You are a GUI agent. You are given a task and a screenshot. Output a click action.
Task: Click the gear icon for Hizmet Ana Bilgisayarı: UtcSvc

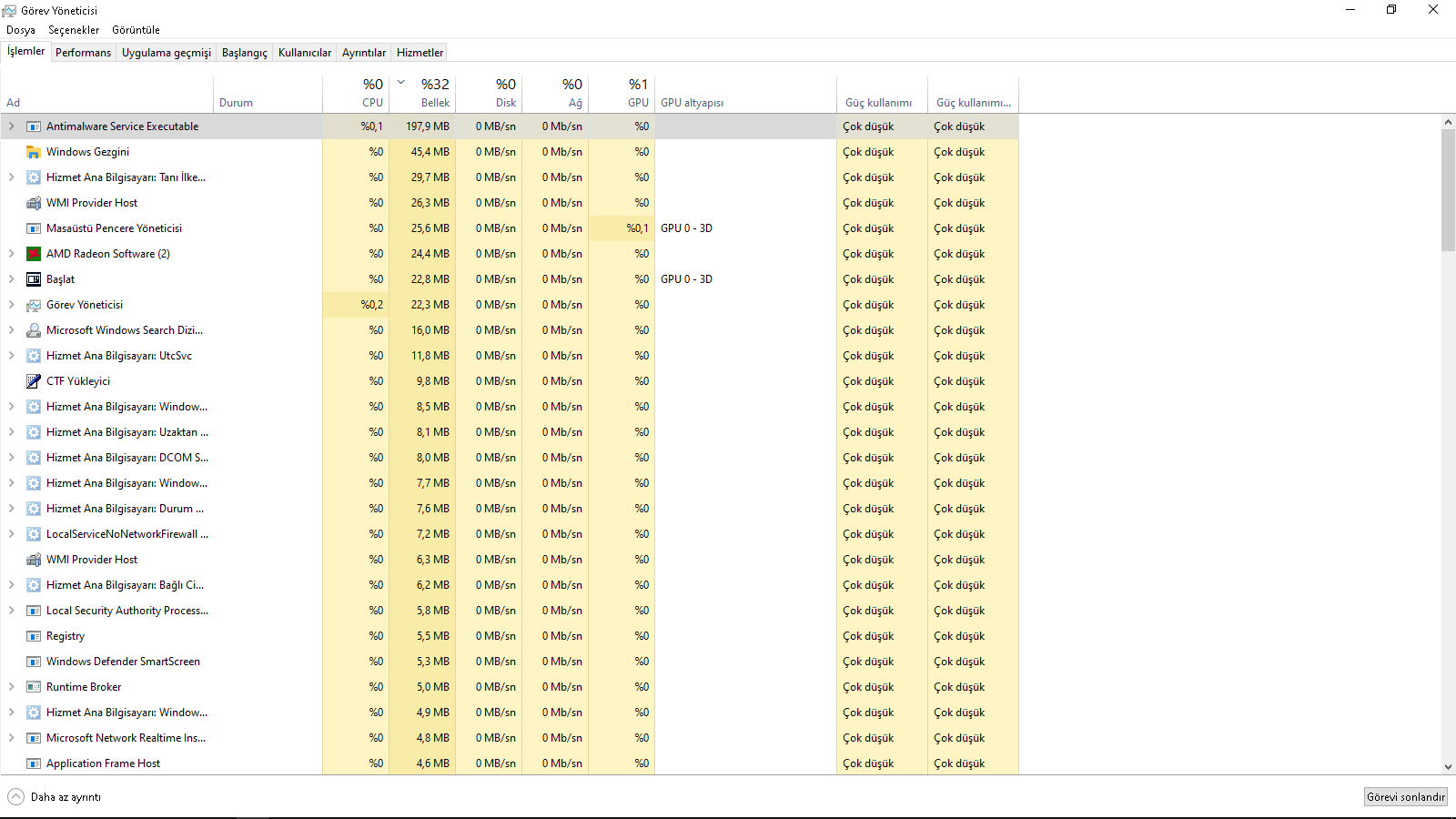(34, 356)
